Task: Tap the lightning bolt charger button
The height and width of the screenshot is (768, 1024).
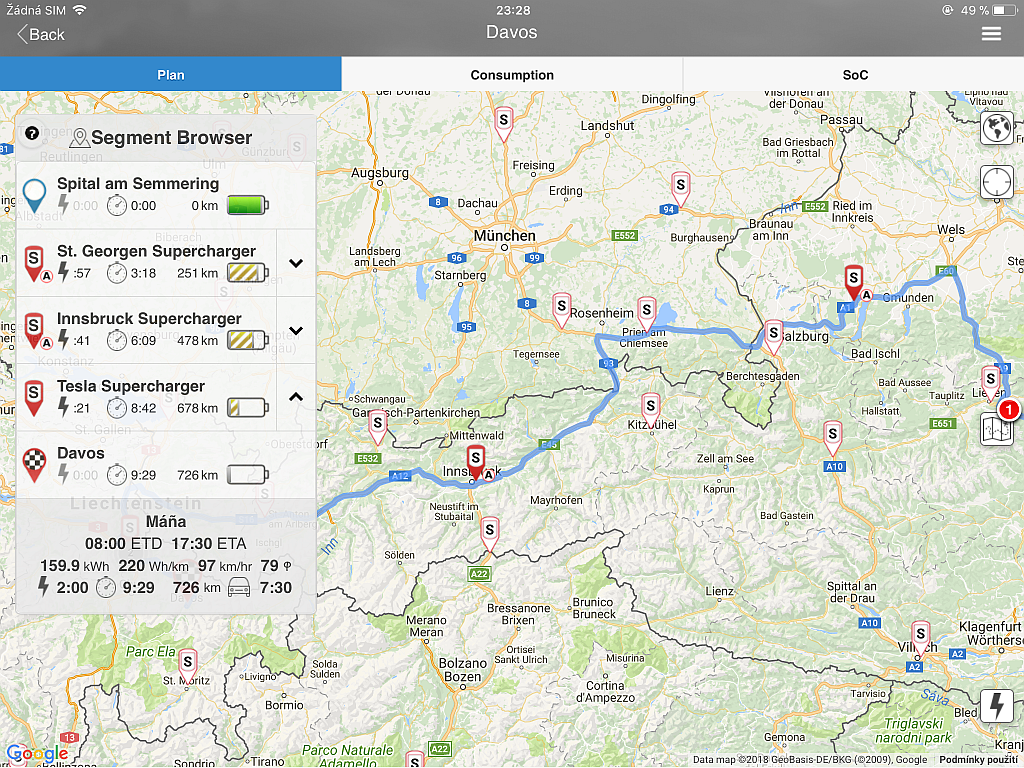Action: [x=997, y=706]
